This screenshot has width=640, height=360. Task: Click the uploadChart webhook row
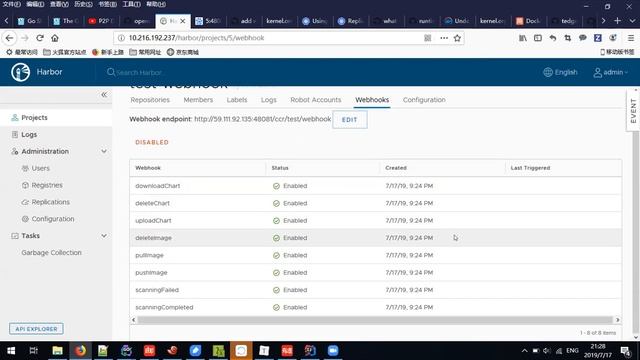[x=376, y=220]
